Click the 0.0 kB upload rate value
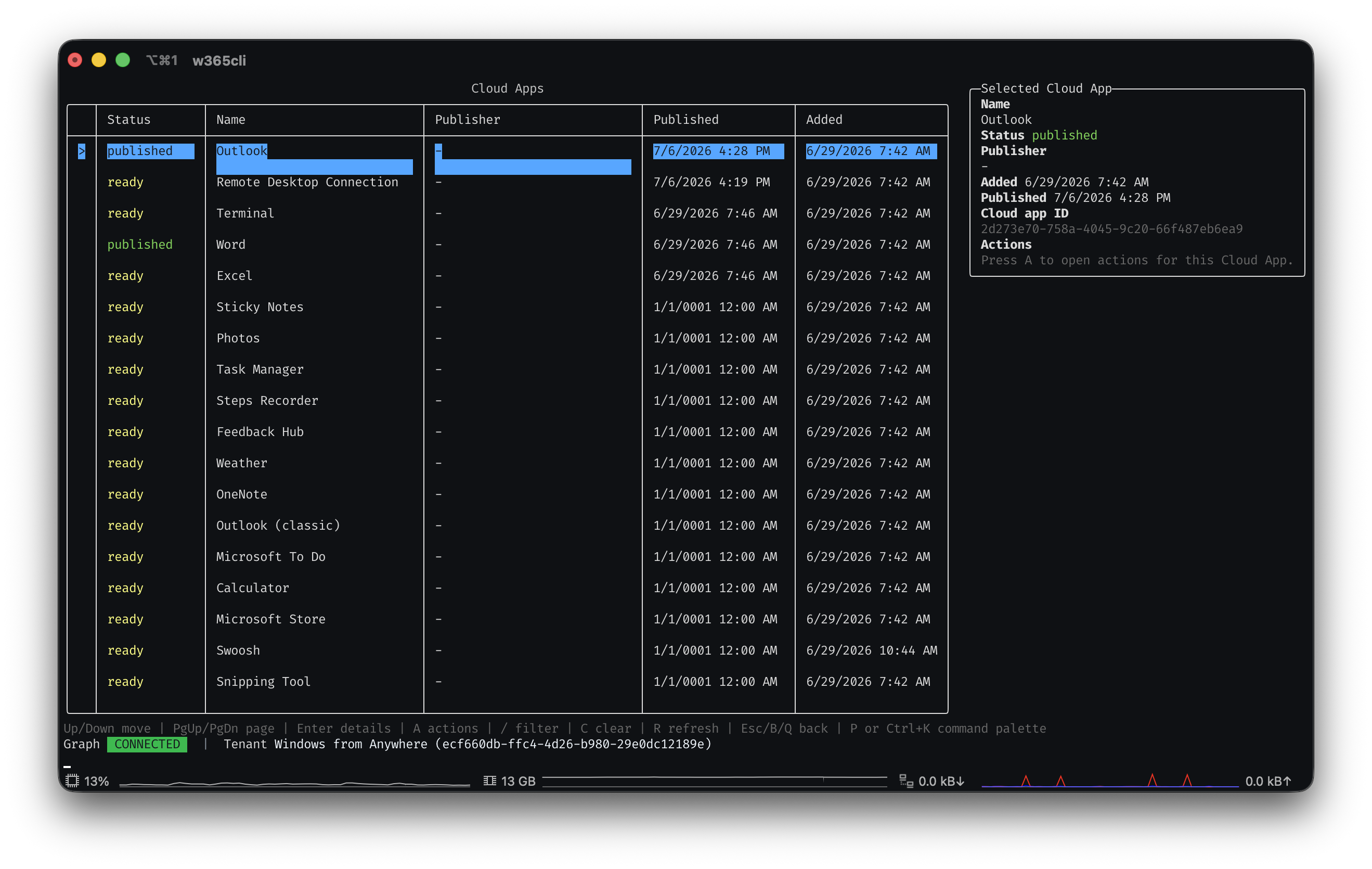The height and width of the screenshot is (869, 1372). pos(1269,781)
